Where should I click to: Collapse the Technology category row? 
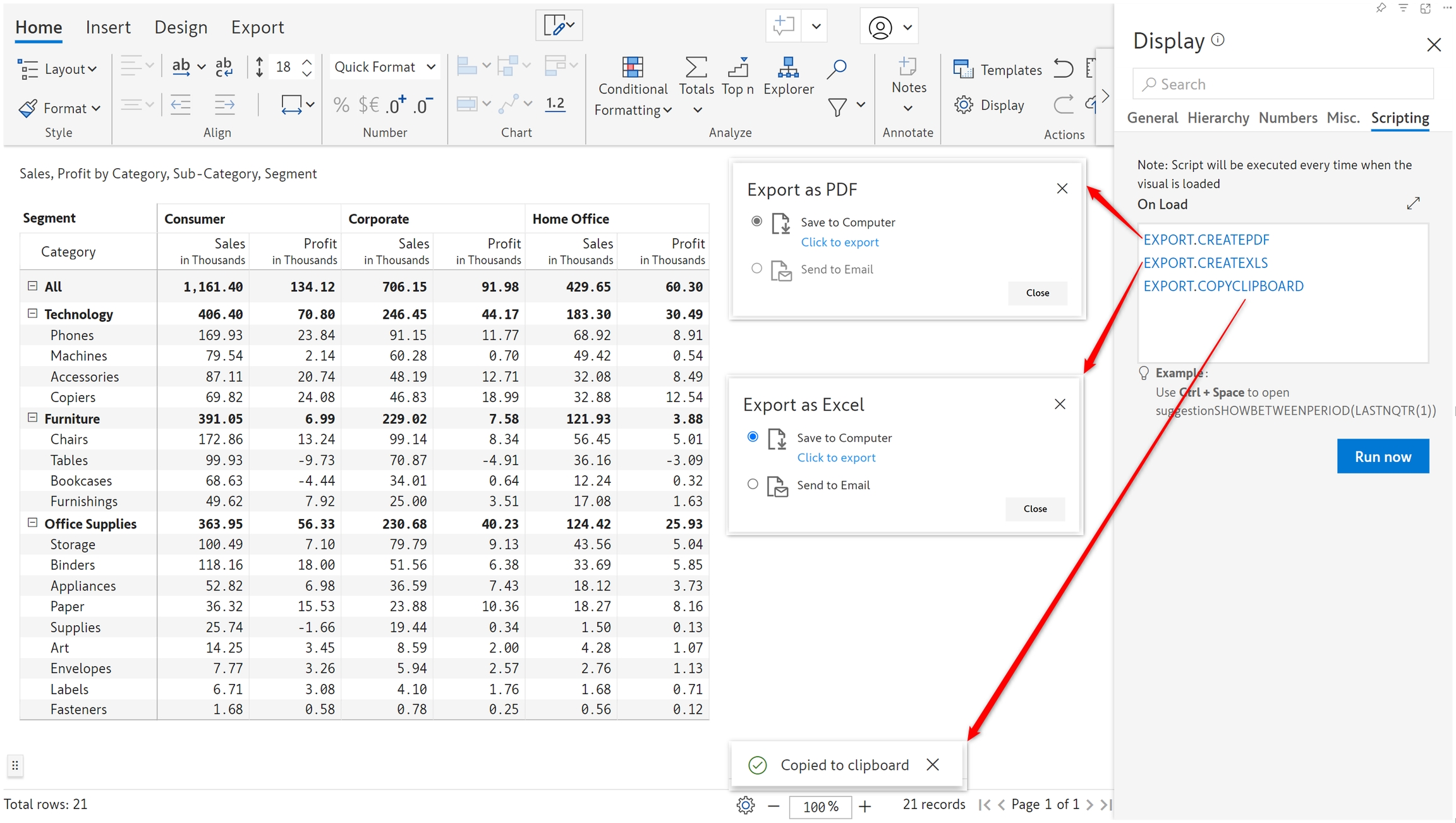point(33,314)
